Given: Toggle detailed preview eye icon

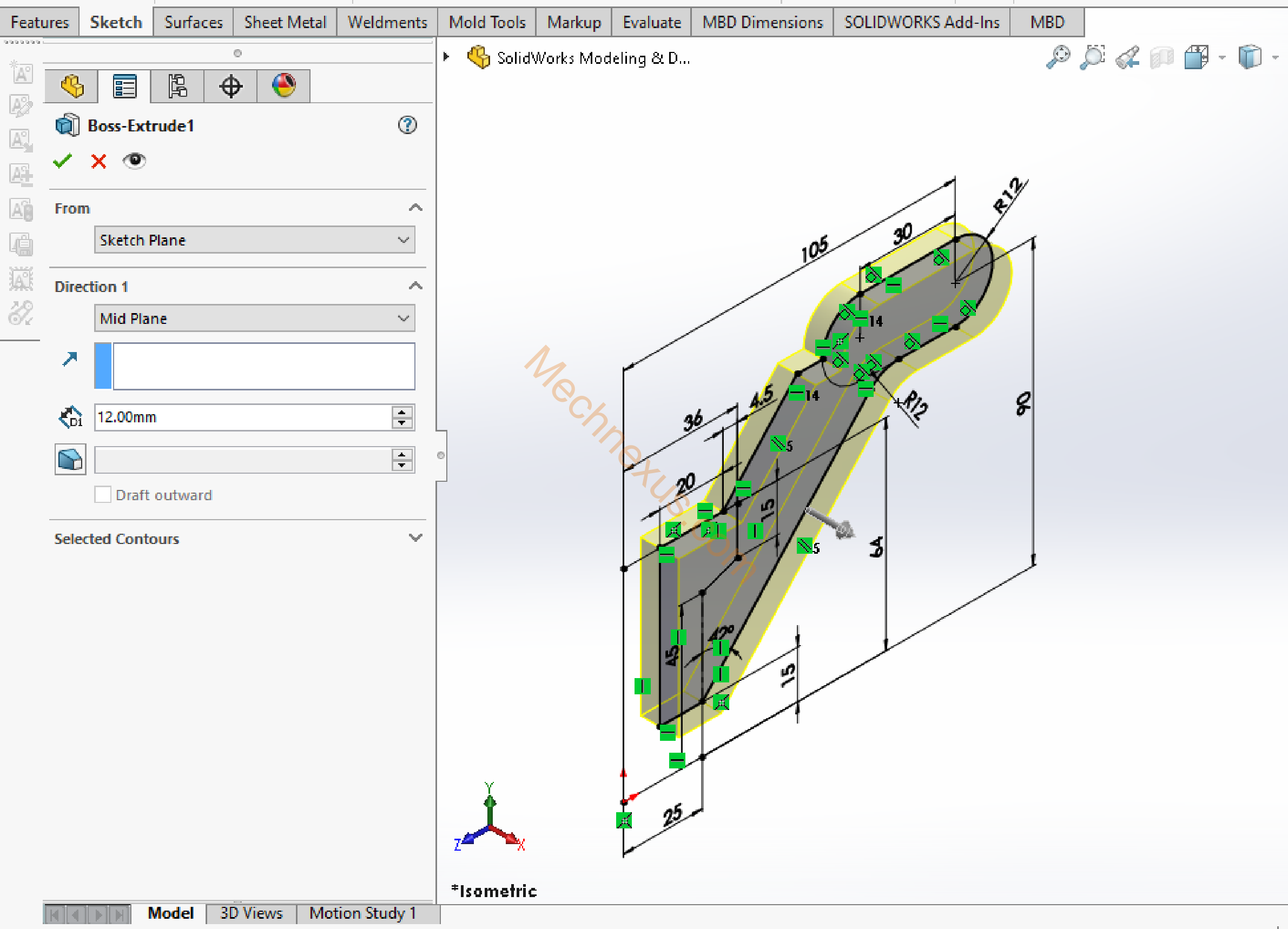Looking at the screenshot, I should click(134, 161).
